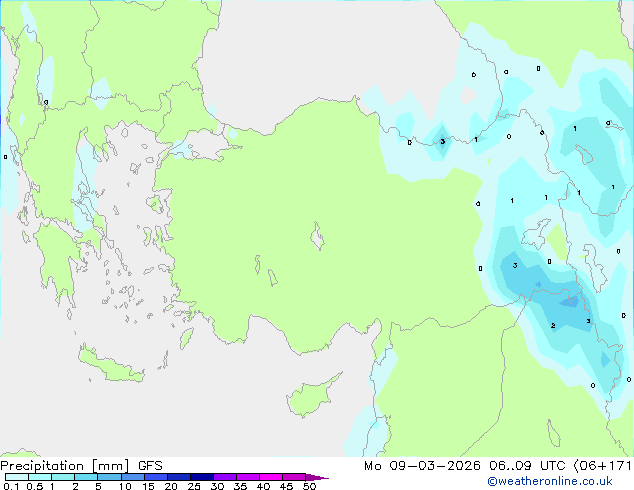
Task: Click the 'Precipitation [mm]' title text
Action: click(65, 466)
